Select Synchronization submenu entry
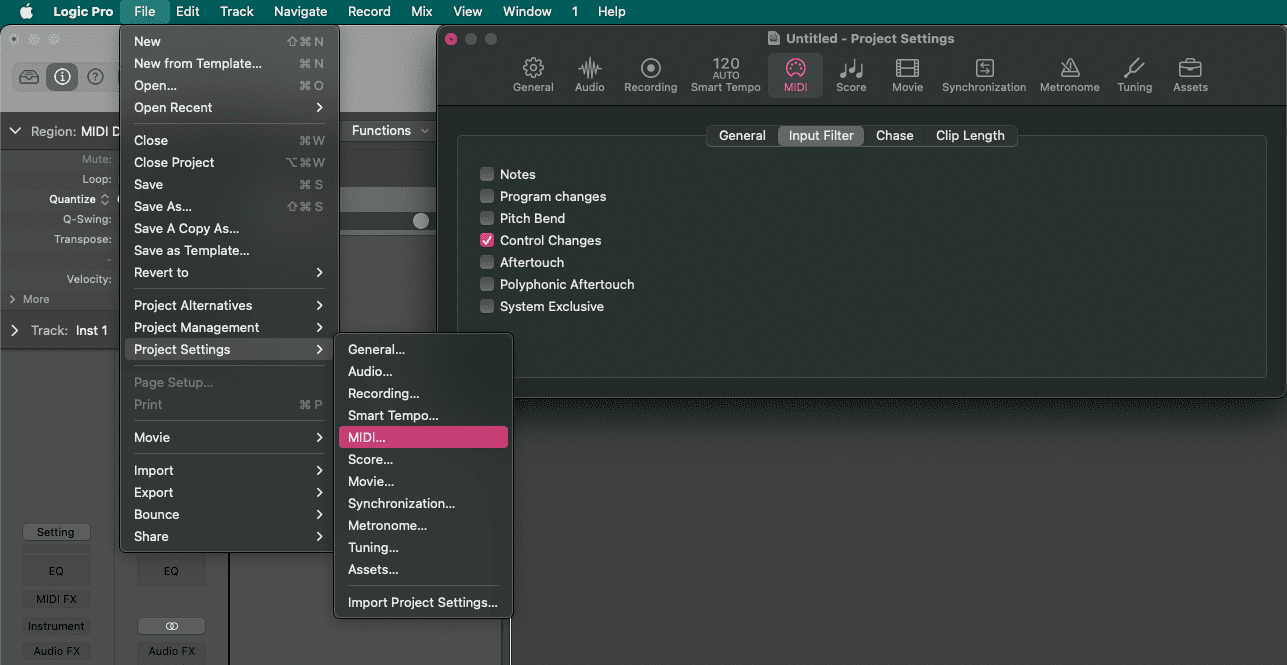Screen dimensions: 1287x665 423,503
